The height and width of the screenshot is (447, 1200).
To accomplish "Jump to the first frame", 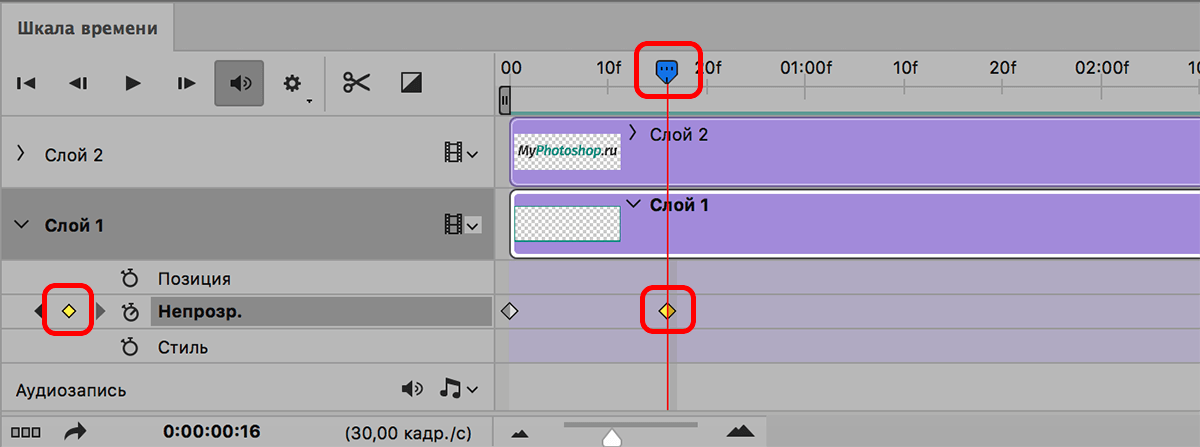I will point(27,84).
